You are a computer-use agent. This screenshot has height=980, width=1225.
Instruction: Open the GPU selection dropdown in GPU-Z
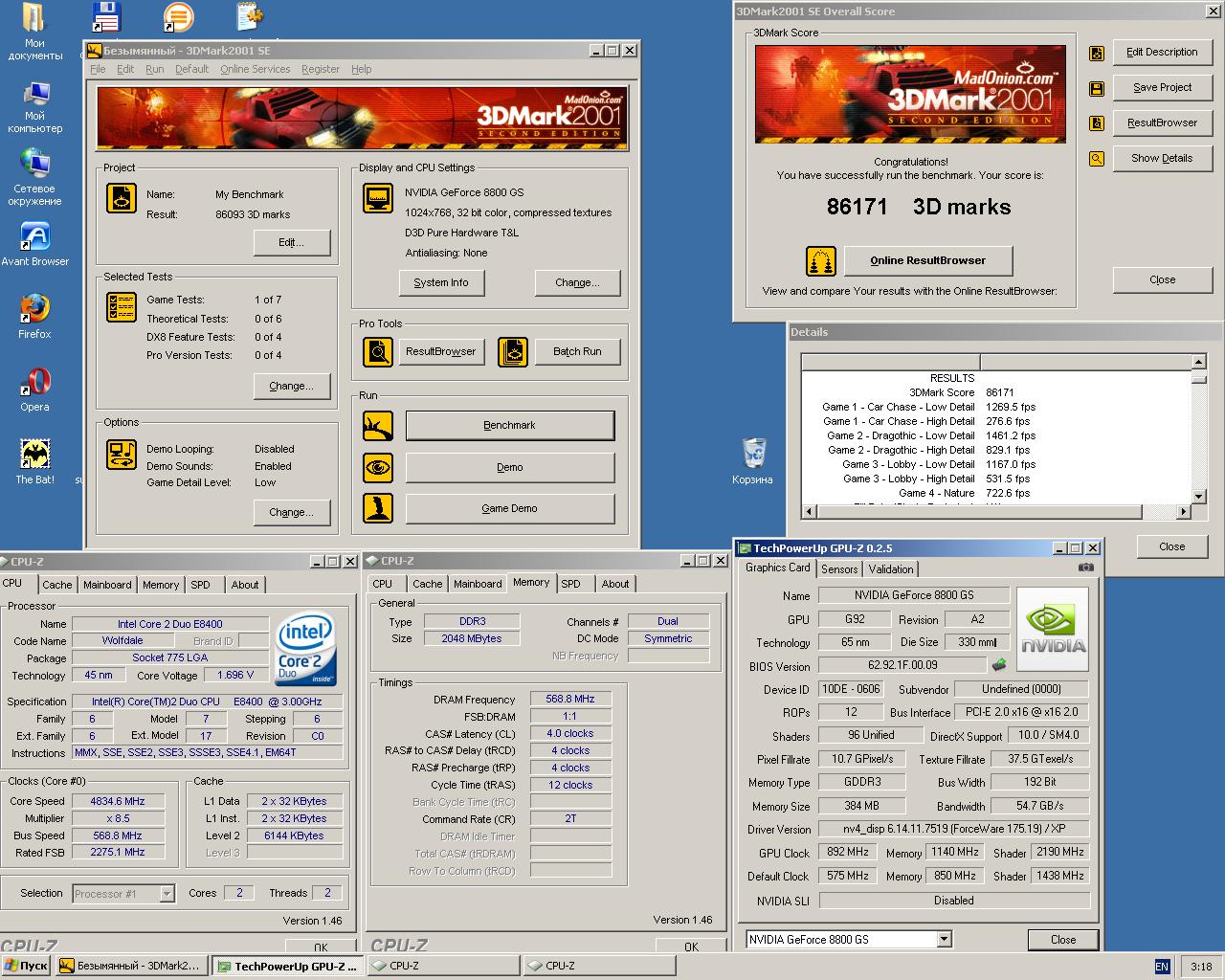coord(944,940)
